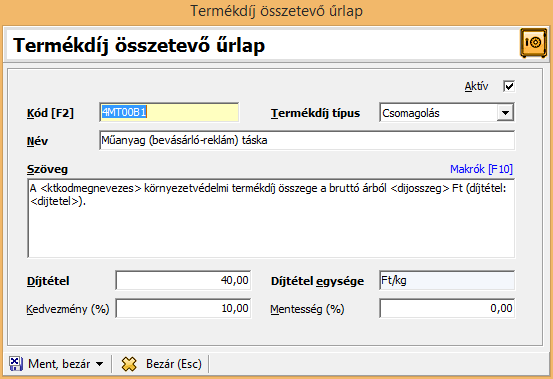Click the bold Díjtétel label

coord(48,281)
